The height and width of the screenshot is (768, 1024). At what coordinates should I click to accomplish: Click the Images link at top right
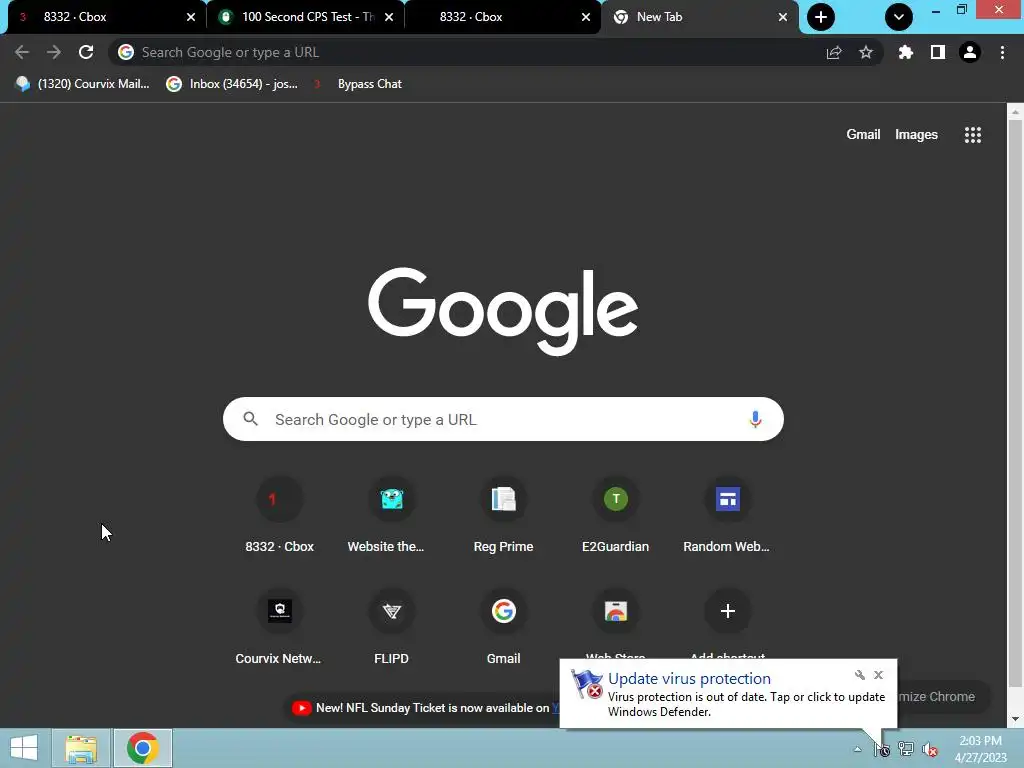pos(916,135)
